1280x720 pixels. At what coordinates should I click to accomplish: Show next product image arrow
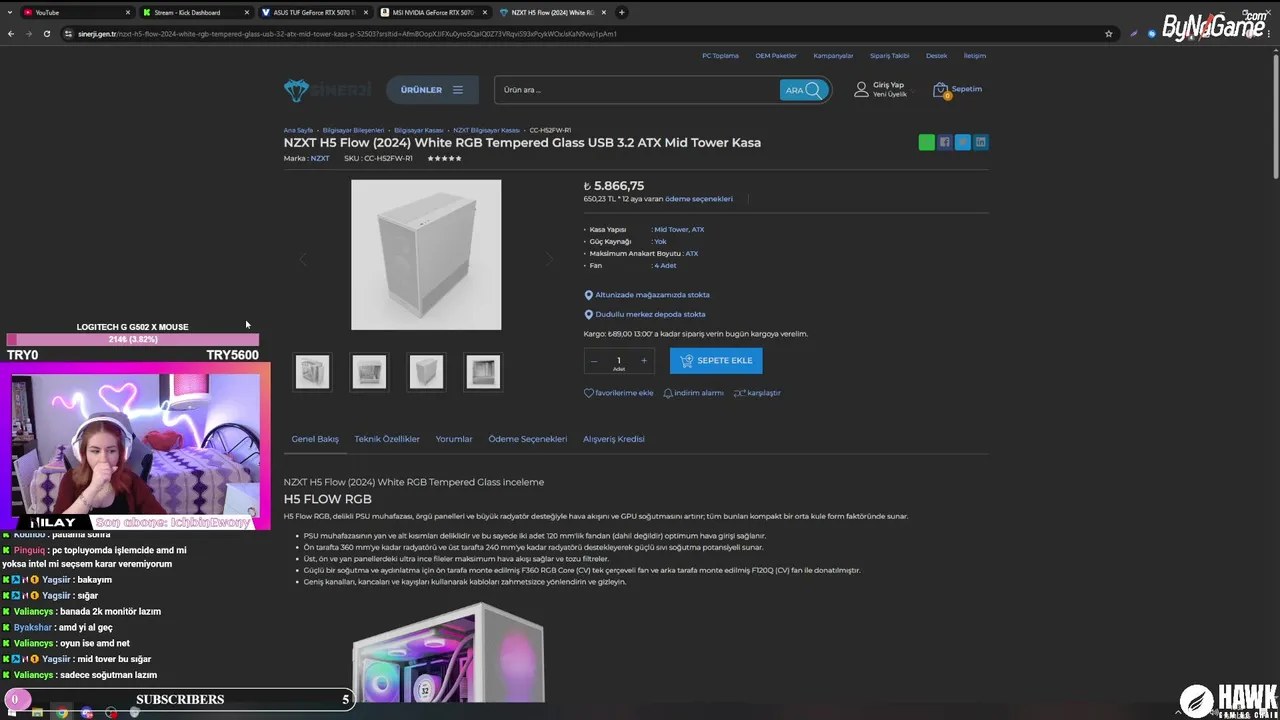pyautogui.click(x=549, y=259)
